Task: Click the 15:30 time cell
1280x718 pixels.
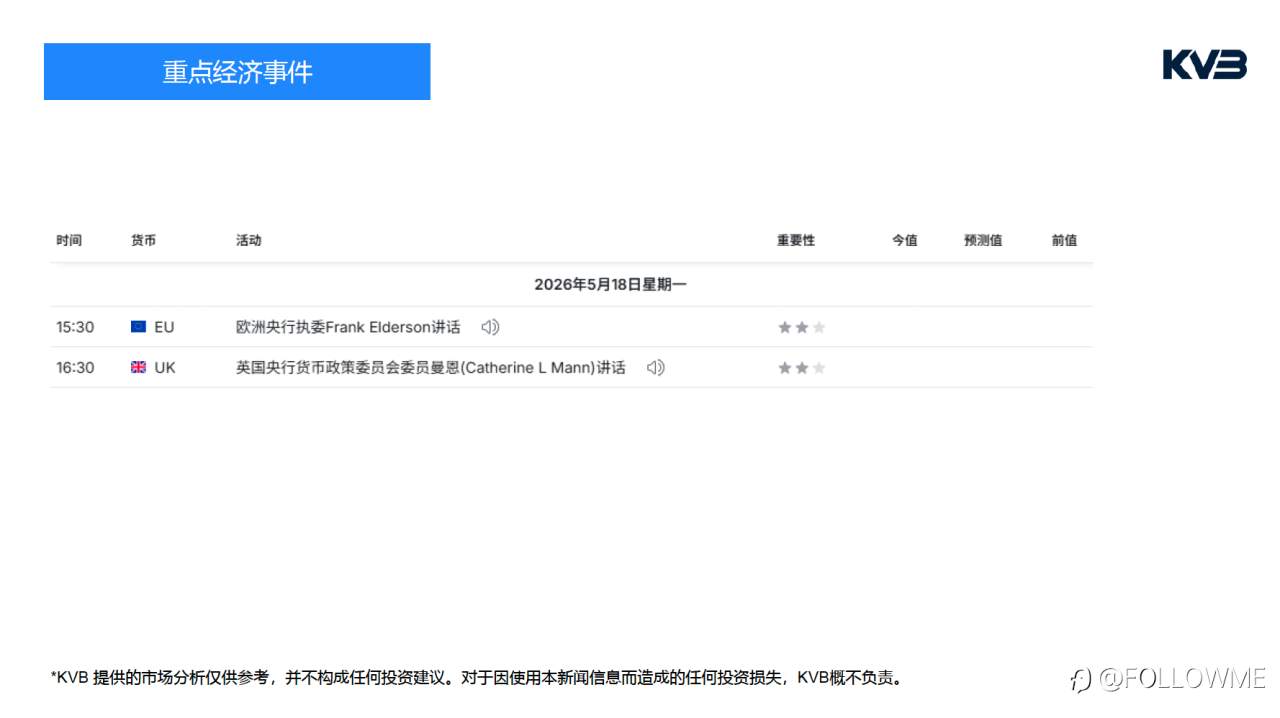Action: tap(75, 327)
